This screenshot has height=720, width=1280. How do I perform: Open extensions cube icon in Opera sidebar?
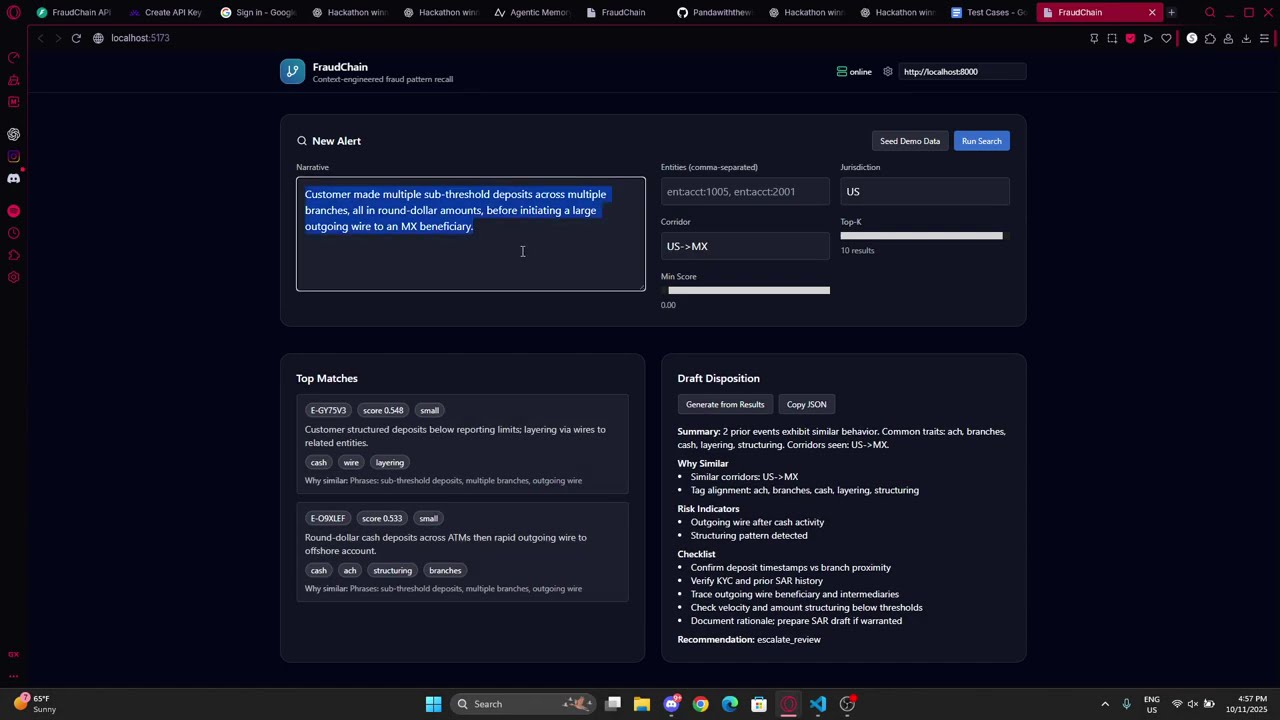click(13, 255)
